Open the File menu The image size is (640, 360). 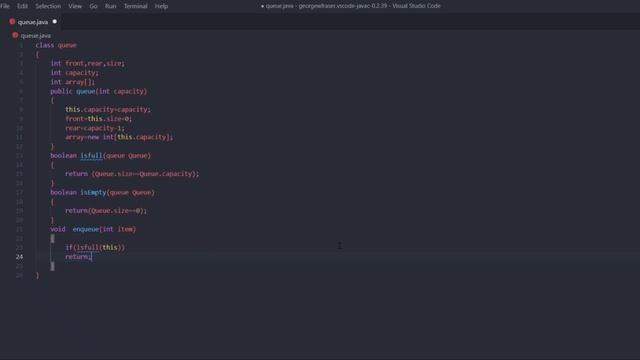click(x=5, y=6)
